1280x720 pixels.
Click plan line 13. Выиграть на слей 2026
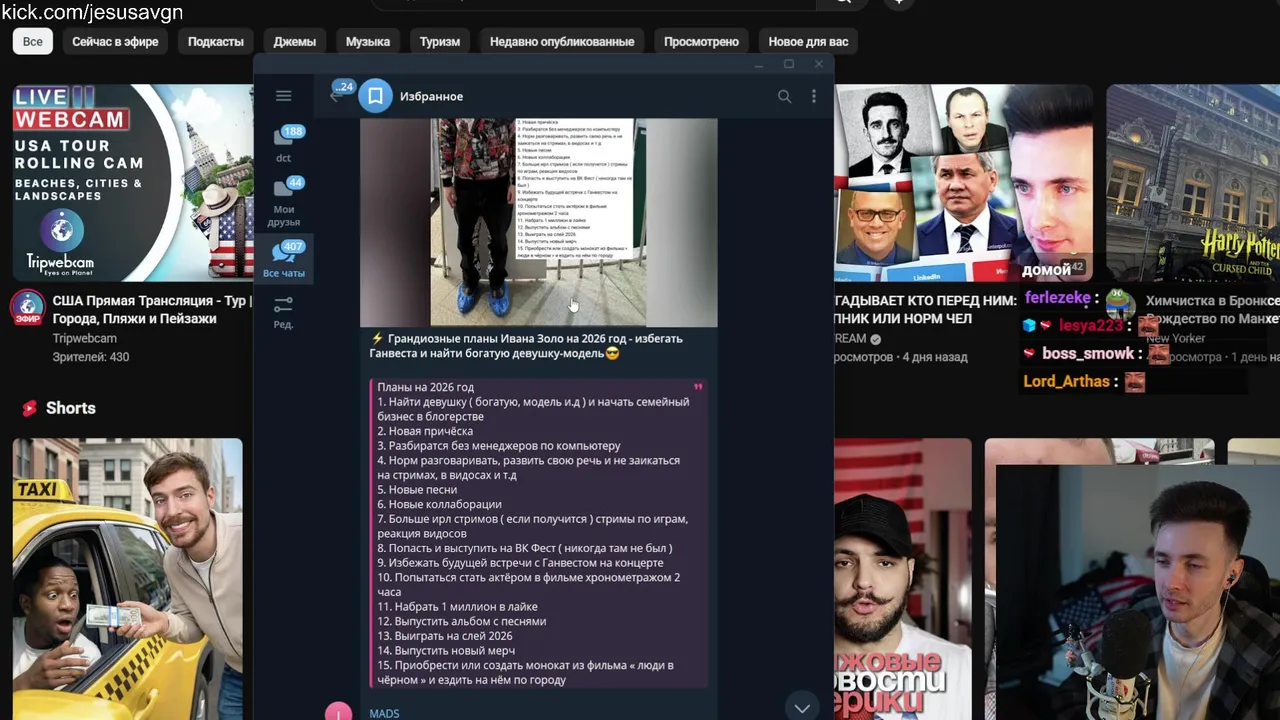(445, 636)
